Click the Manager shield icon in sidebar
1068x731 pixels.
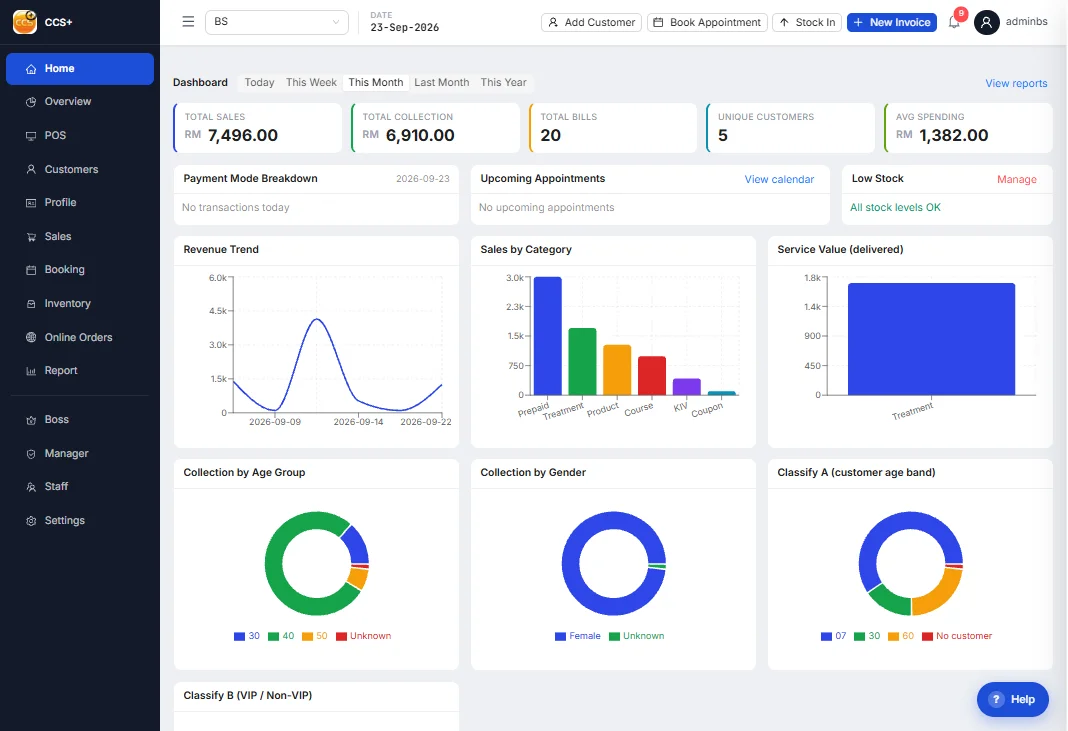pyautogui.click(x=31, y=454)
